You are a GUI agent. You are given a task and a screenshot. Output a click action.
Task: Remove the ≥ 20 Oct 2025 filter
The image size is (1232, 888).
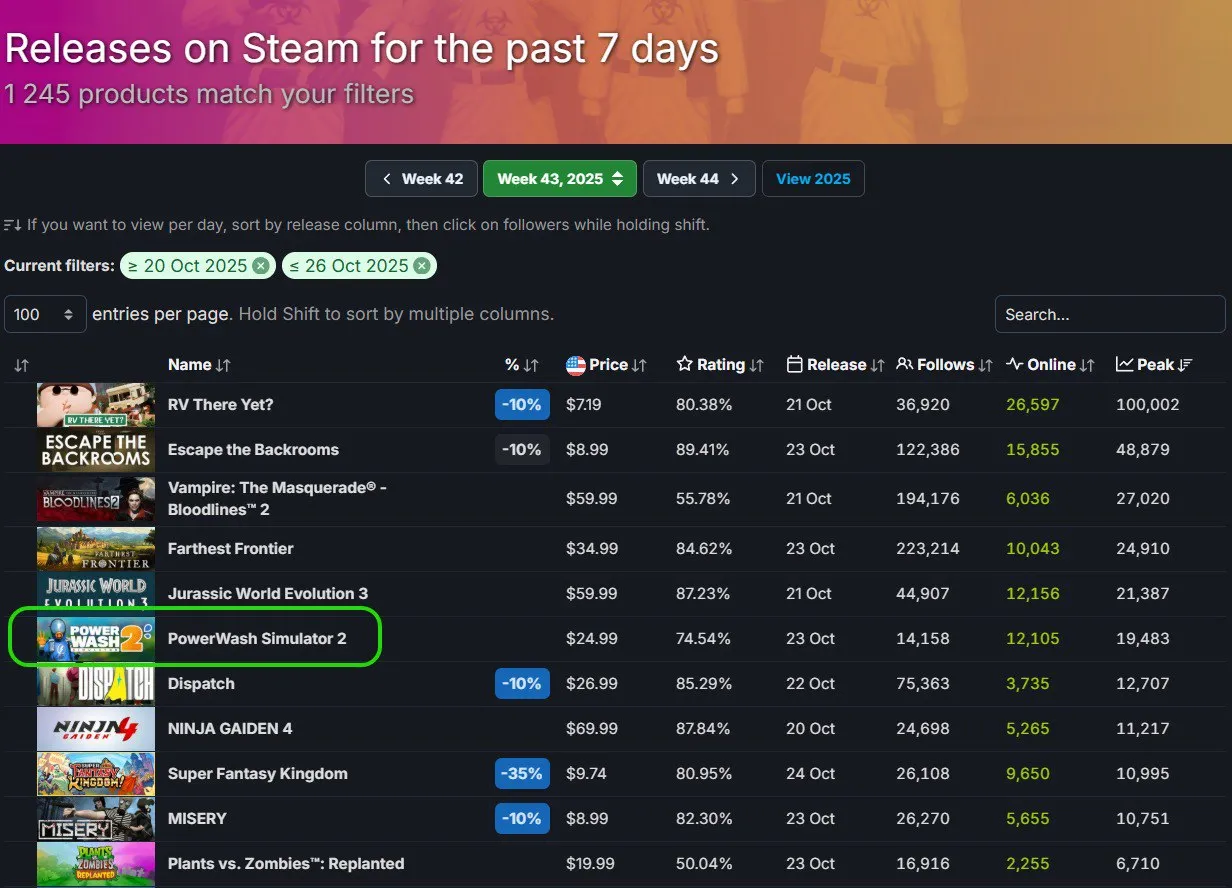click(260, 266)
